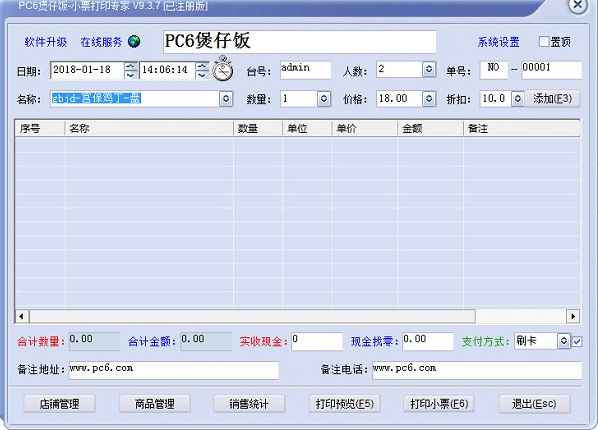The image size is (598, 430).
Task: Open 商品管理 product management
Action: (154, 404)
